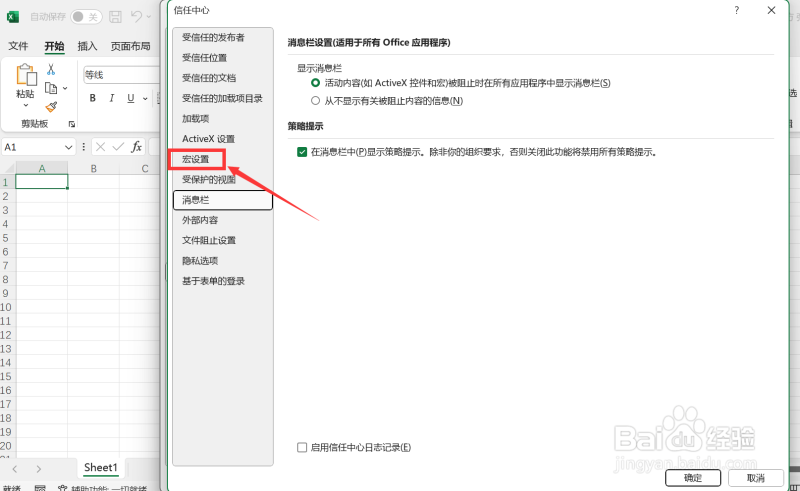Click the Copy icon
This screenshot has height=491, width=800.
pyautogui.click(x=51, y=88)
